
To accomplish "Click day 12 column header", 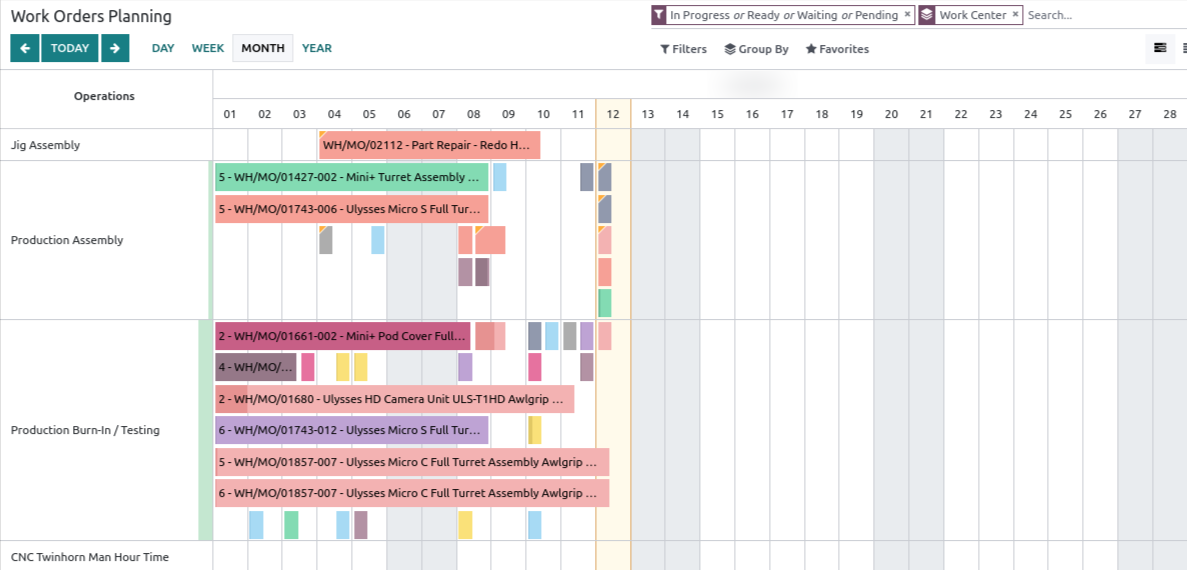I will coord(613,114).
